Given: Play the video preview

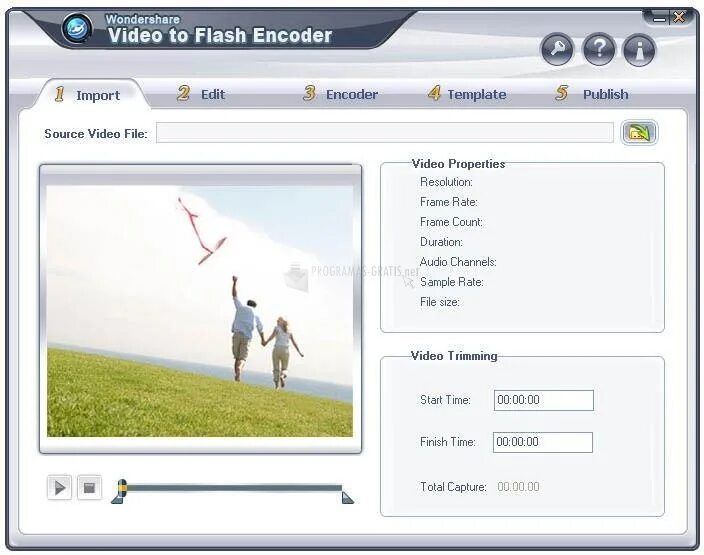Looking at the screenshot, I should click(x=59, y=487).
